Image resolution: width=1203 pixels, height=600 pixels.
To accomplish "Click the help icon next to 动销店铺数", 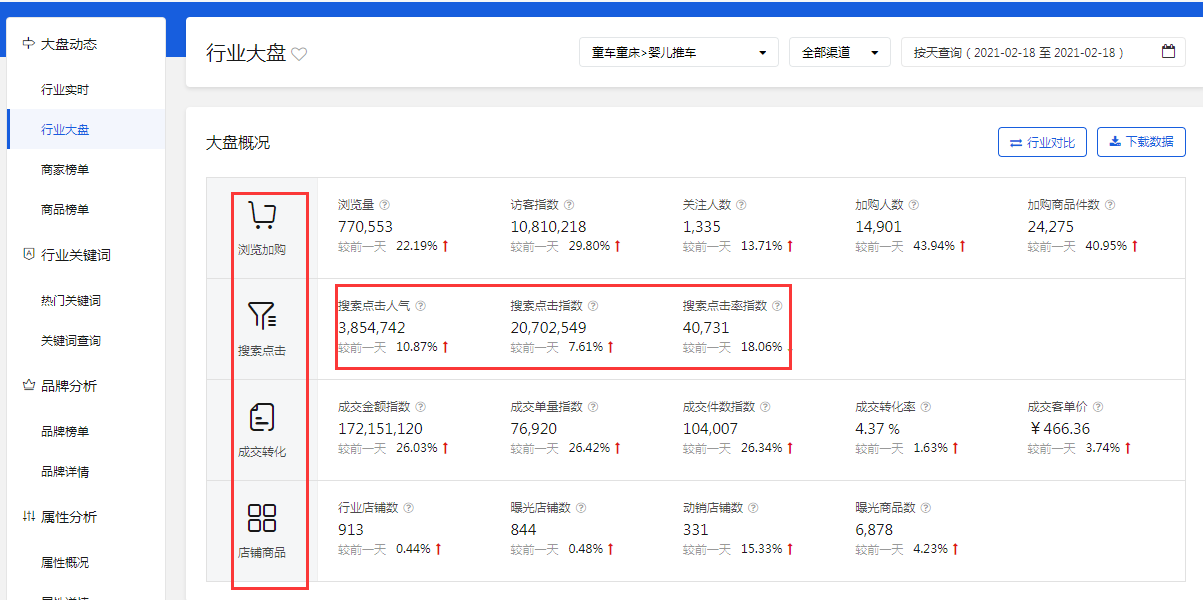I will (753, 508).
